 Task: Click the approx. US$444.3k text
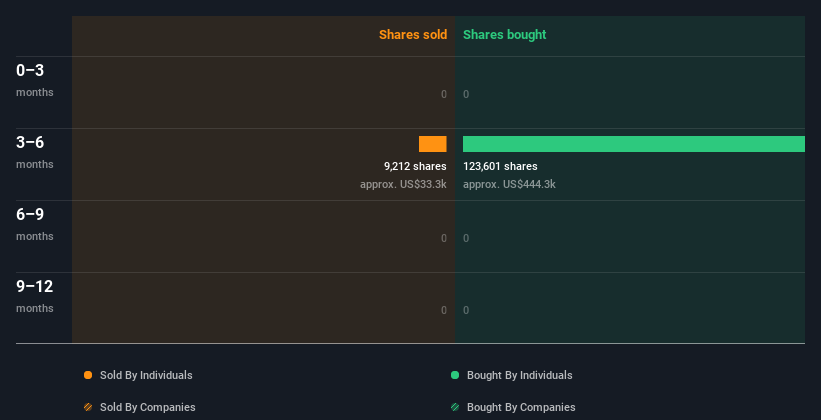point(509,184)
